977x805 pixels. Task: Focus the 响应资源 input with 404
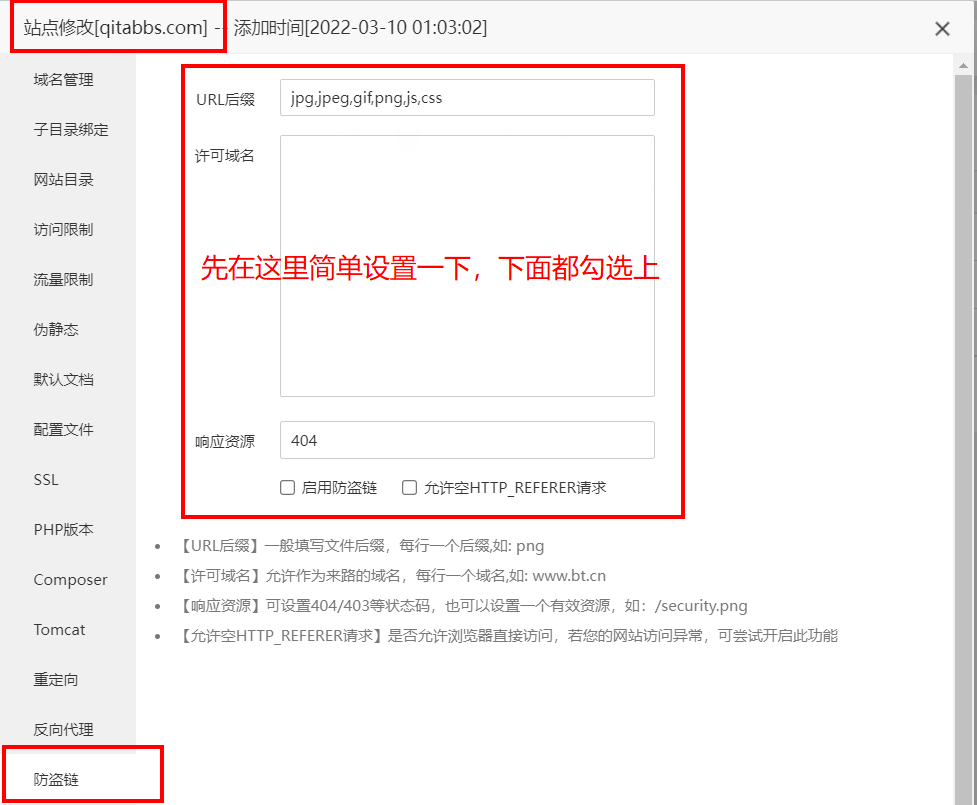point(467,440)
